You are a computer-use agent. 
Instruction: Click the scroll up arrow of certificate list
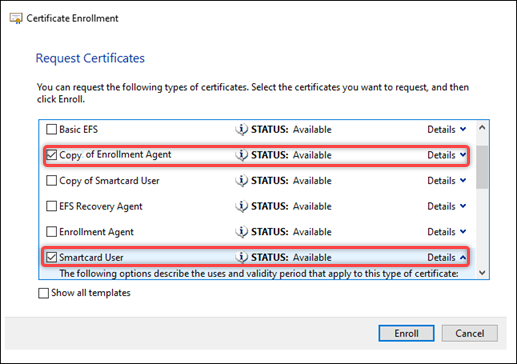(x=482, y=128)
